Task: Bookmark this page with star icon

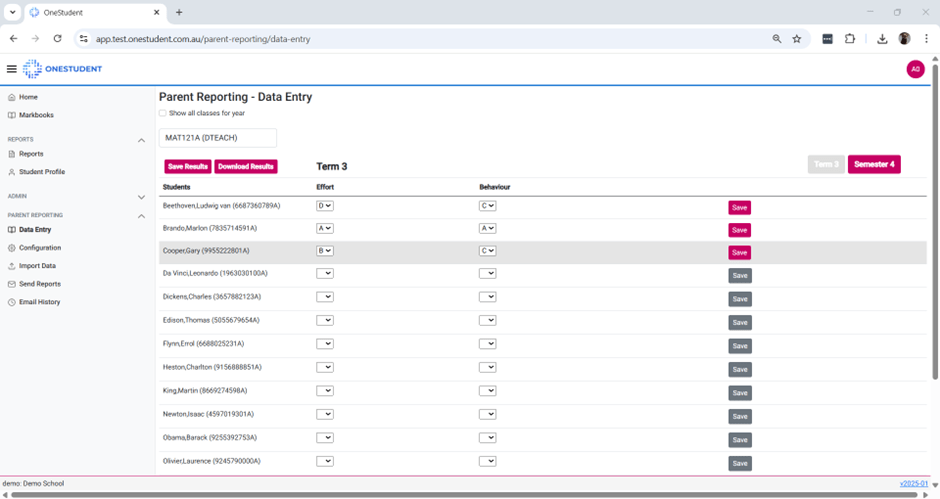Action: [x=797, y=39]
